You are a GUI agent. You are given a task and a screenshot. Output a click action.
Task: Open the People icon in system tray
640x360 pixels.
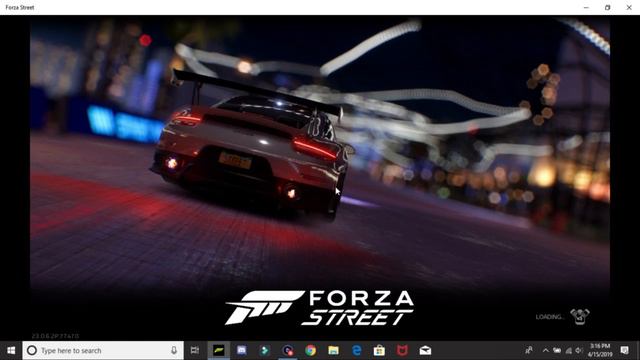coord(529,350)
